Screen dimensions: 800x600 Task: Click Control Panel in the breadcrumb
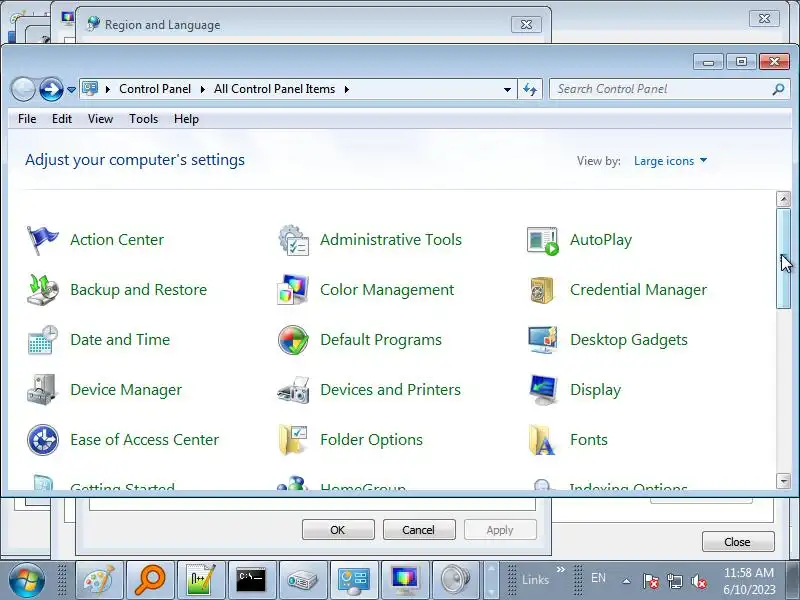(x=155, y=89)
